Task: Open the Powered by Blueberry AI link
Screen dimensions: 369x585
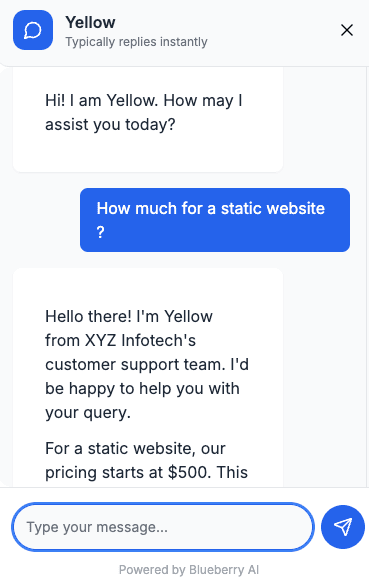Action: (x=188, y=570)
